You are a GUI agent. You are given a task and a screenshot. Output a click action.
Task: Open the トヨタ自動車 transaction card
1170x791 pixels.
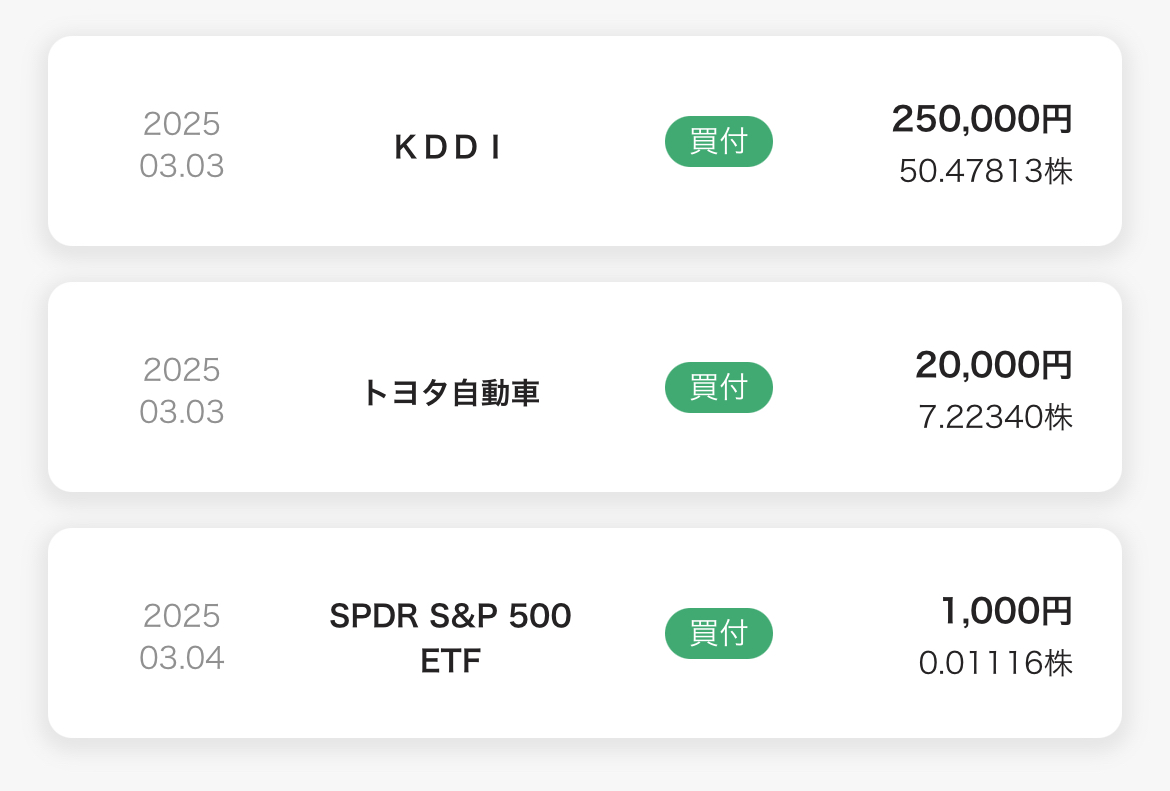click(584, 387)
